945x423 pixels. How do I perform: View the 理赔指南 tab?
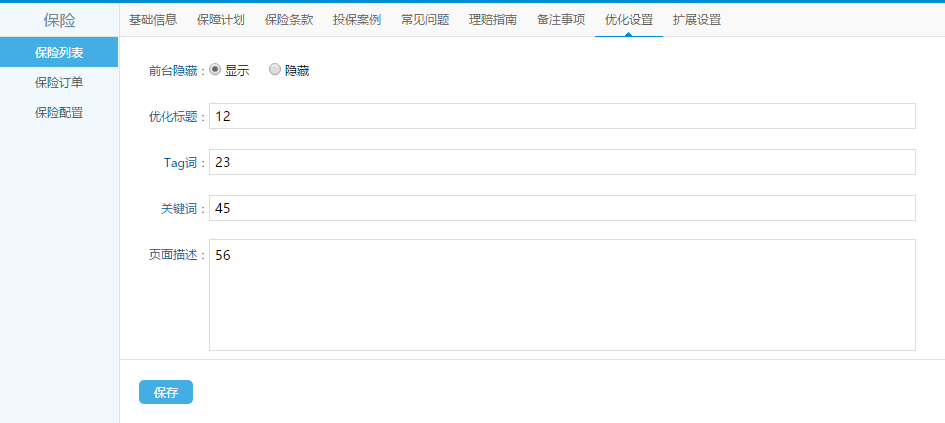493,20
